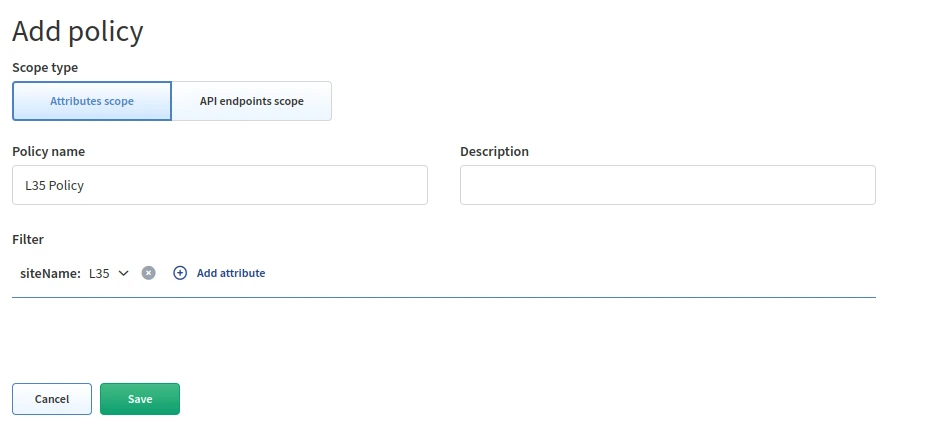The height and width of the screenshot is (428, 926).
Task: Focus the Policy name input field
Action: coord(220,185)
